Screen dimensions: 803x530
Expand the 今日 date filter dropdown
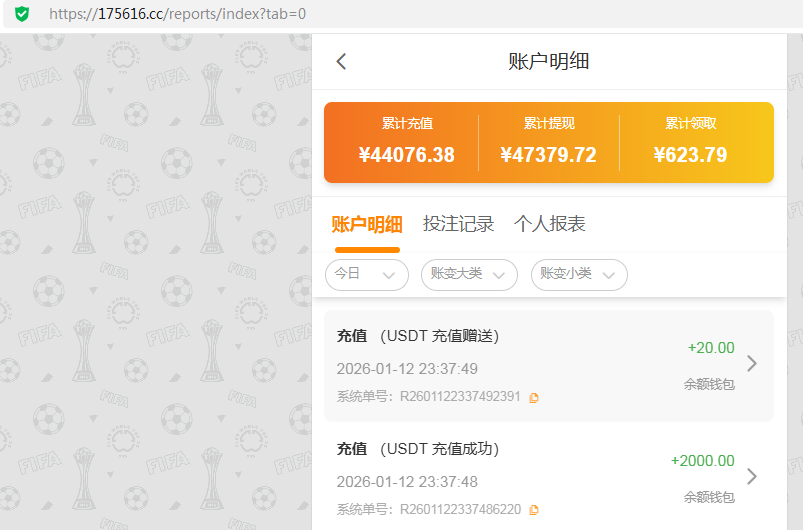[x=366, y=274]
